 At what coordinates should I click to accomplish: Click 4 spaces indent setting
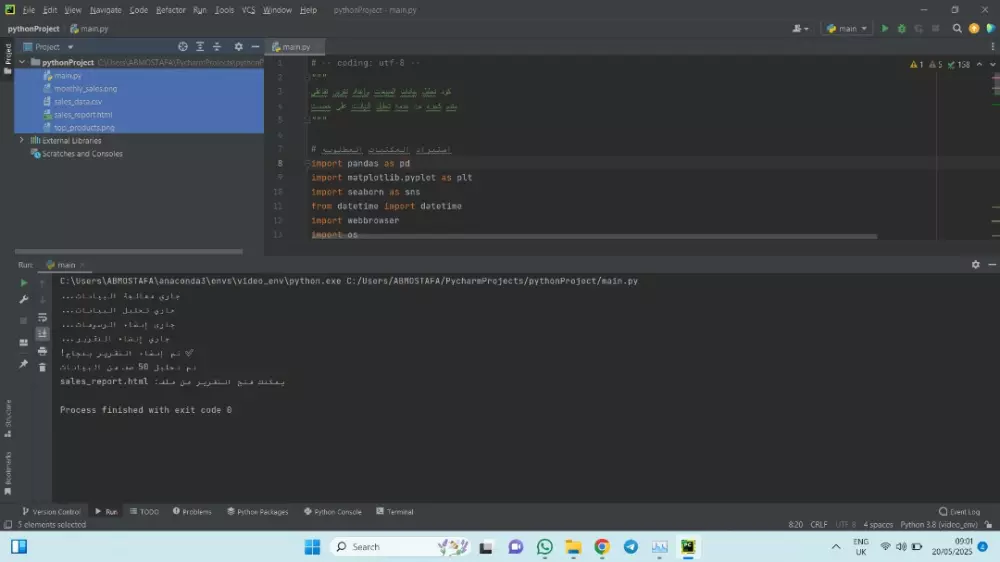(878, 524)
